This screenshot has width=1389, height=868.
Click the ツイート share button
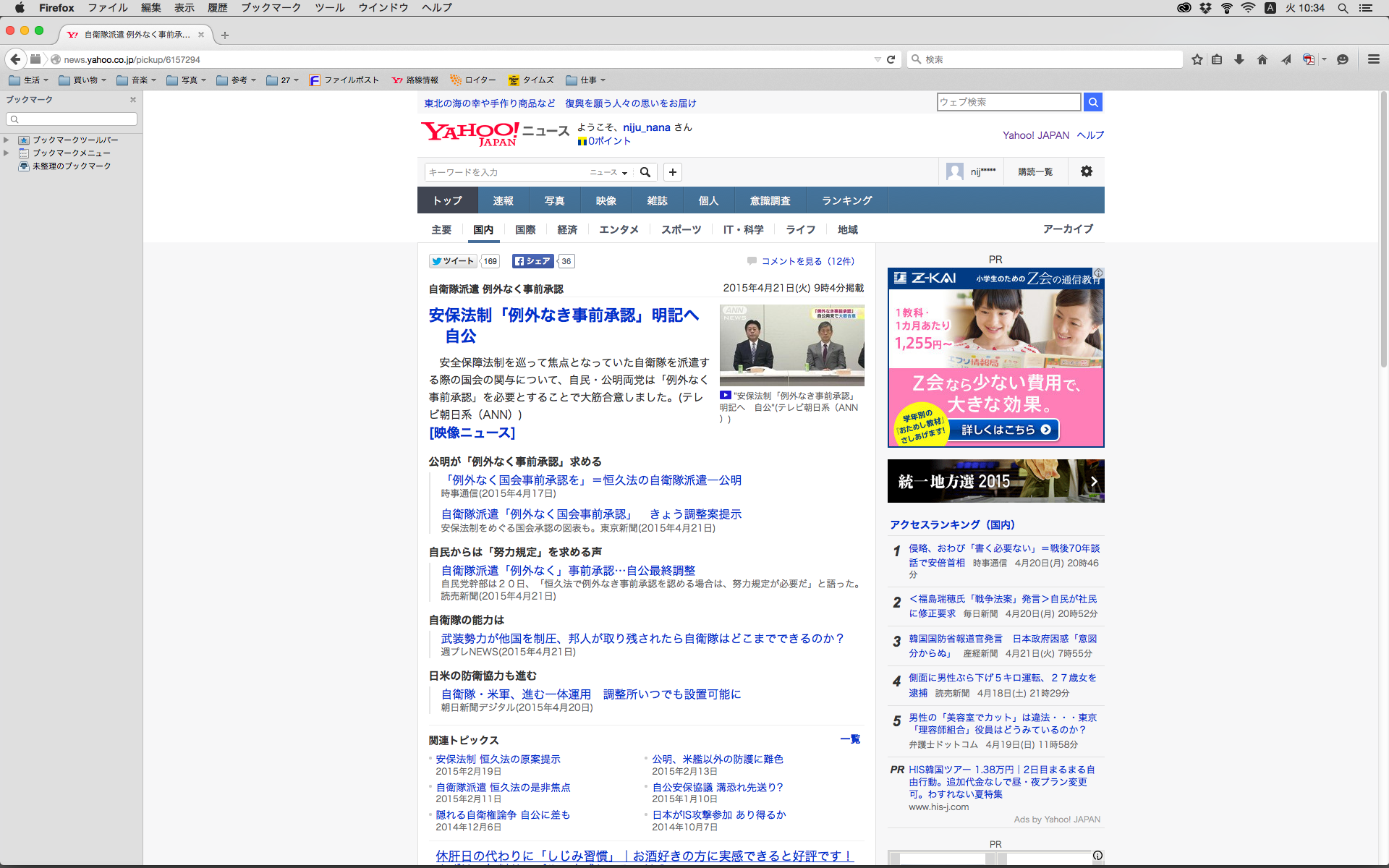[x=453, y=261]
